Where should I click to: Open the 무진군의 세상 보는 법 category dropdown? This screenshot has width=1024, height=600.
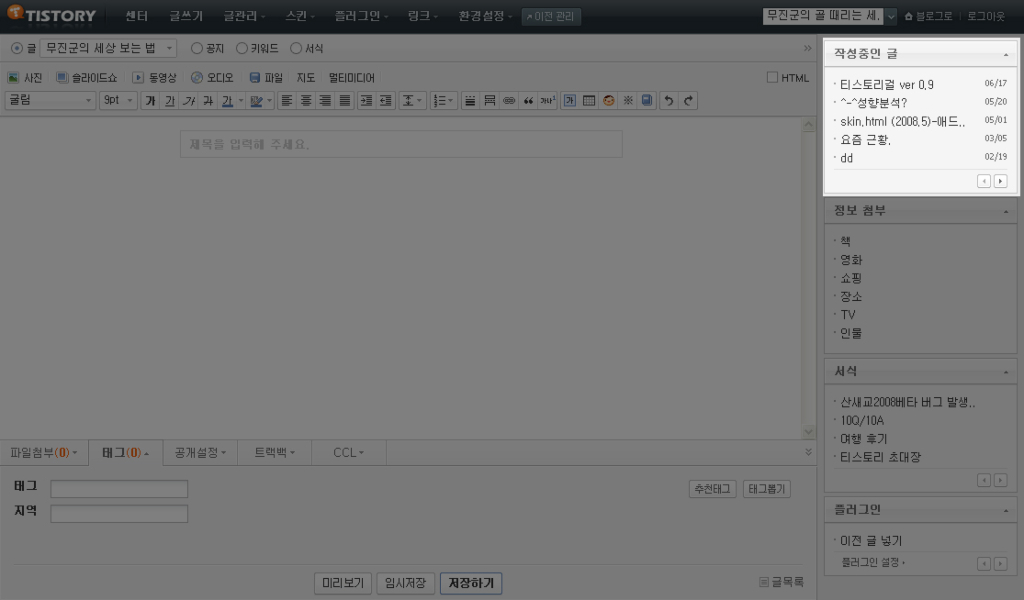(108, 48)
